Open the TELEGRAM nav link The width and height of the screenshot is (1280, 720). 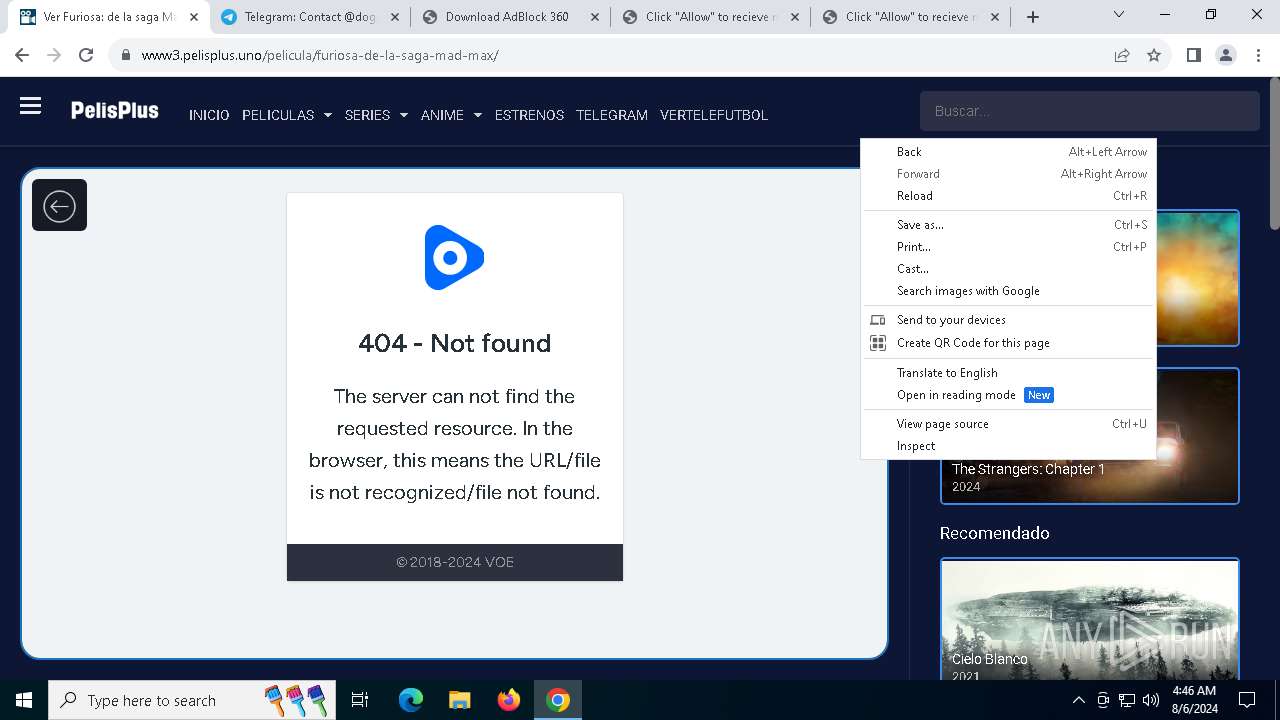(x=612, y=115)
